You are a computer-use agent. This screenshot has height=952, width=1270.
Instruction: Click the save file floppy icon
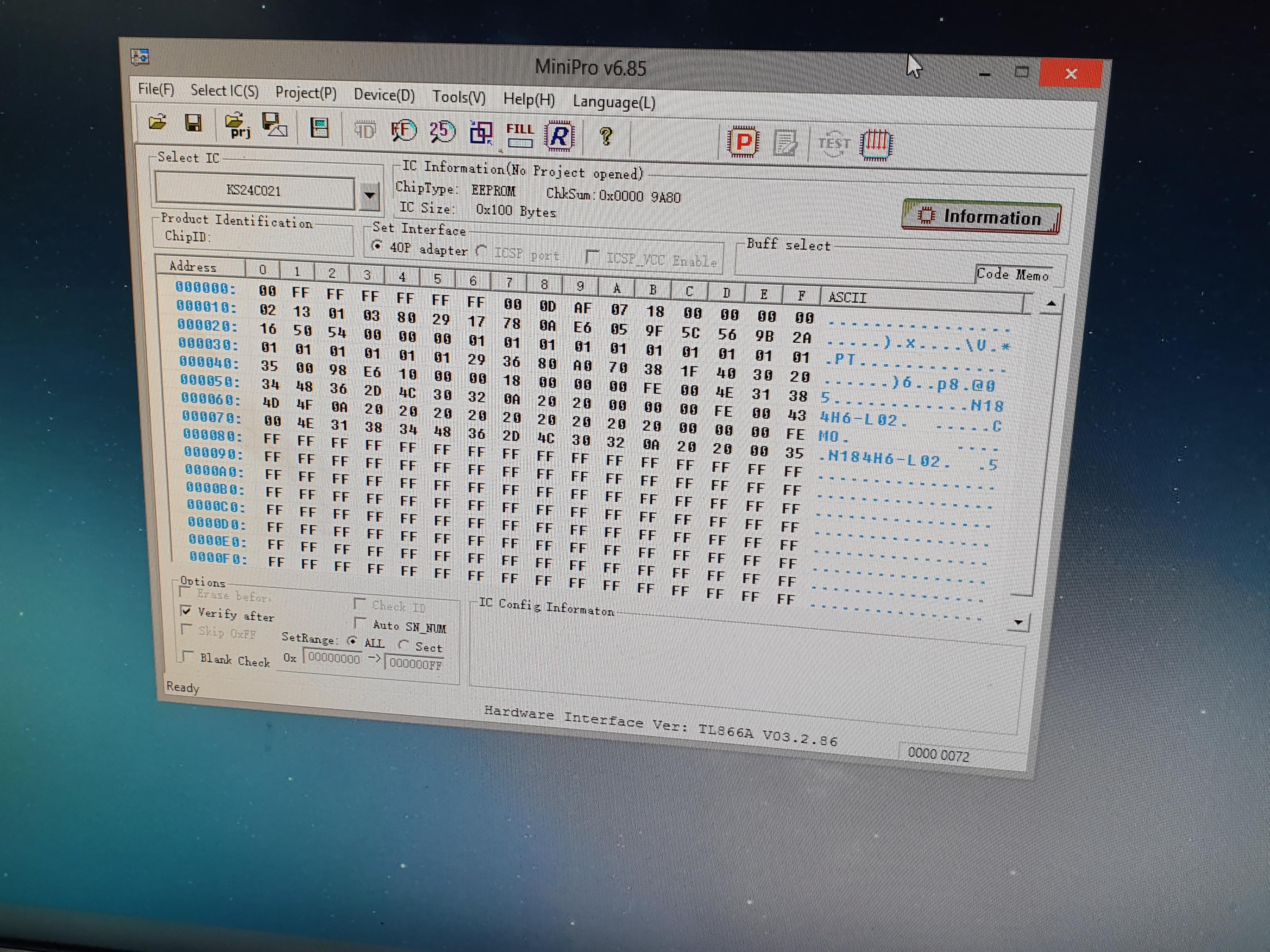(x=193, y=124)
